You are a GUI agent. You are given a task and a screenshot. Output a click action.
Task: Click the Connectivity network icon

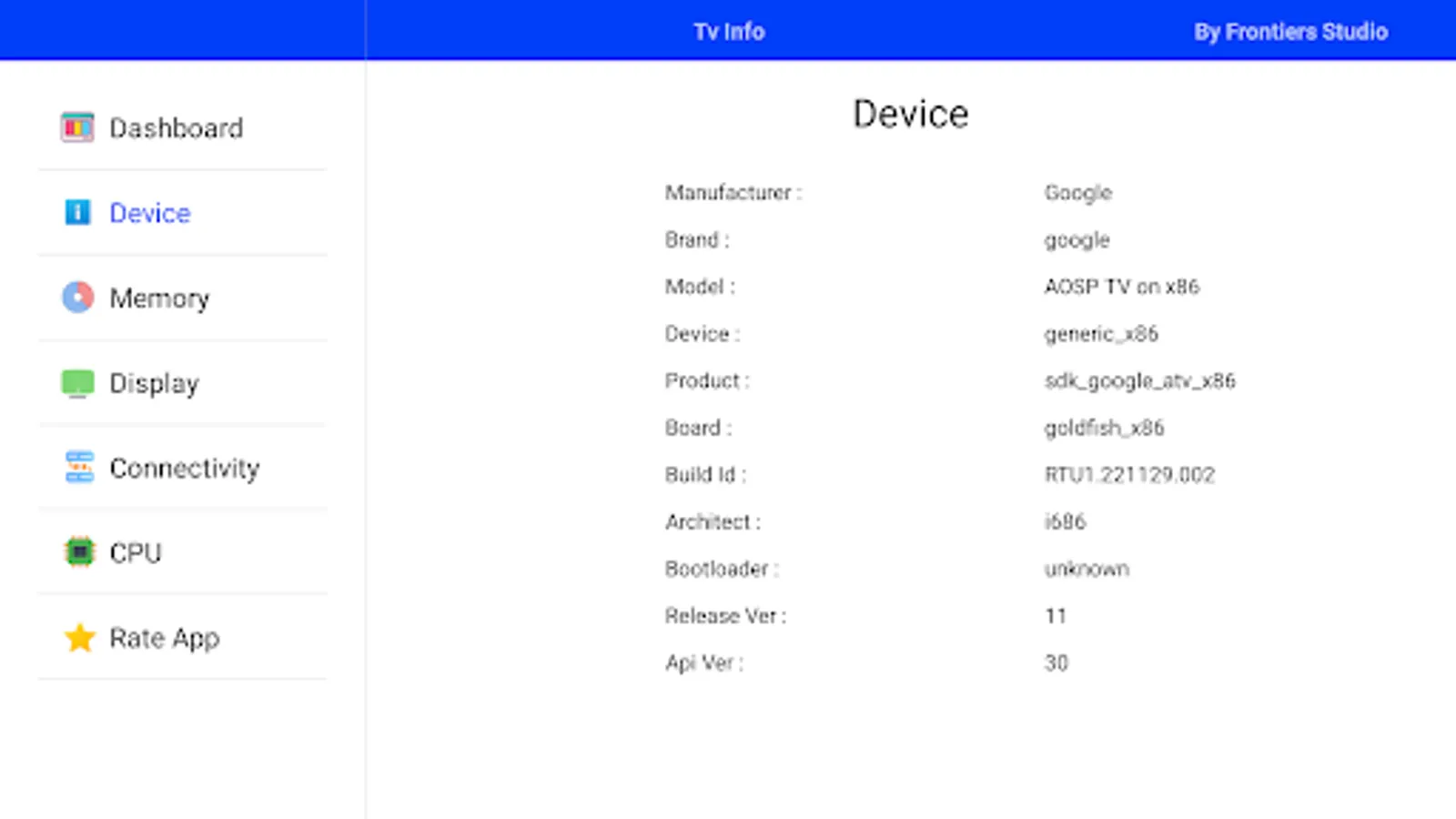pyautogui.click(x=79, y=467)
